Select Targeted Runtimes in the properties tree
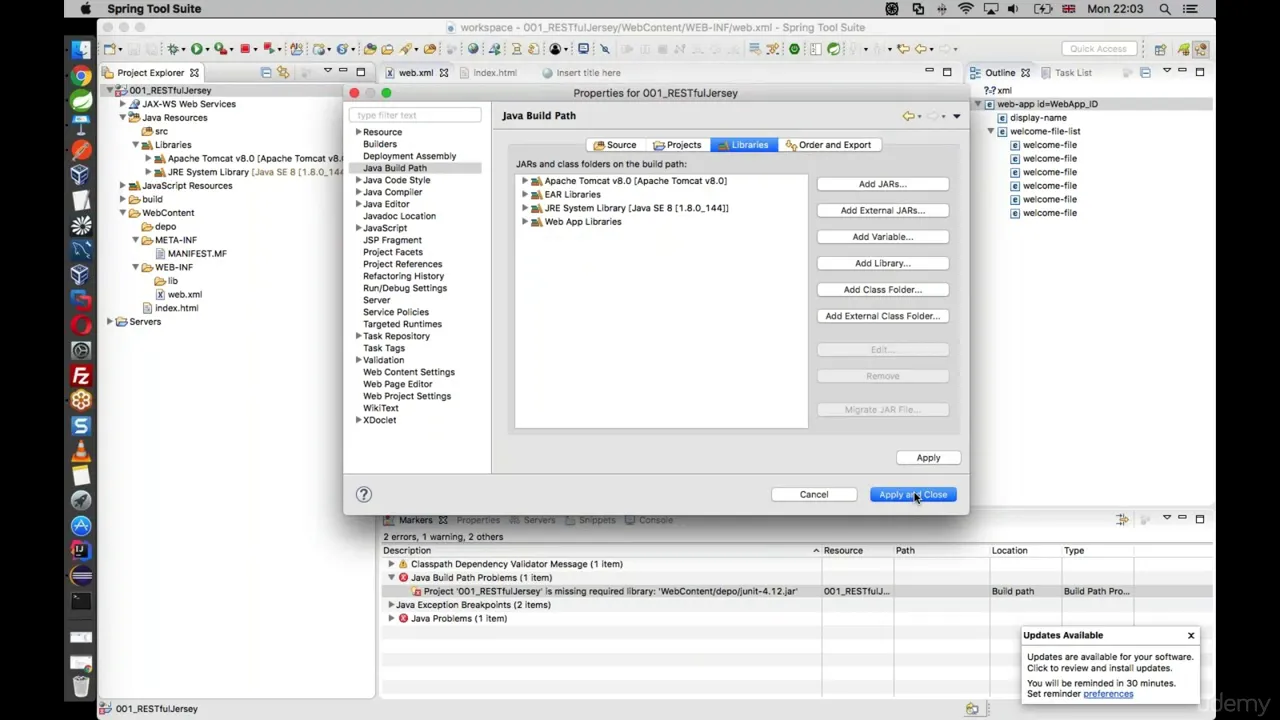 [402, 324]
